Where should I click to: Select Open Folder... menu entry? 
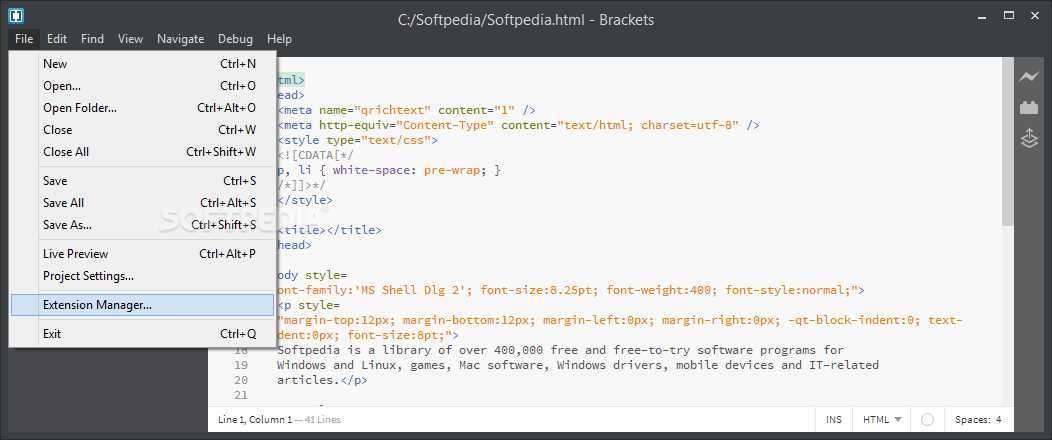pyautogui.click(x=142, y=108)
